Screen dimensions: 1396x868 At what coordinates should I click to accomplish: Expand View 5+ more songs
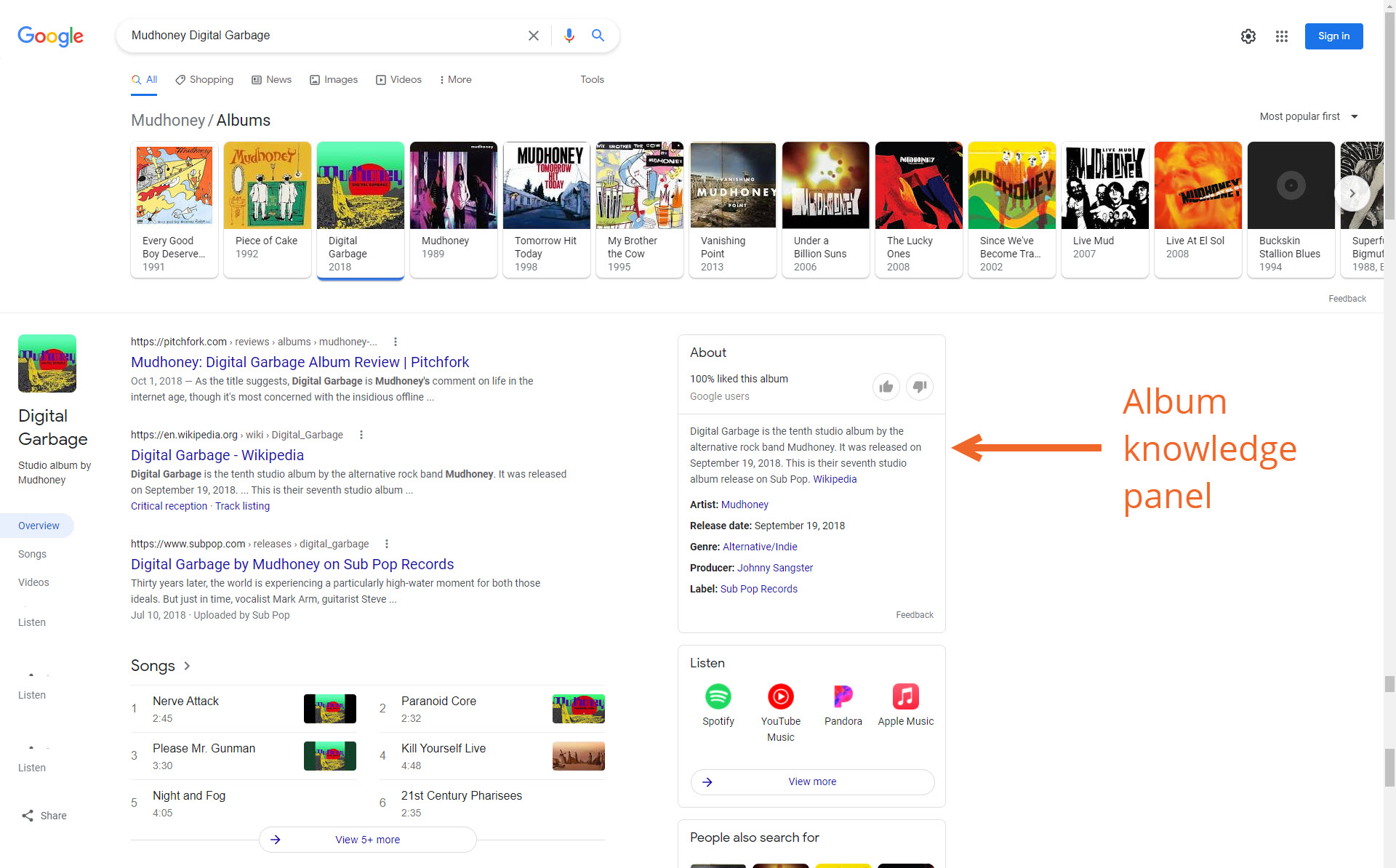pyautogui.click(x=367, y=840)
